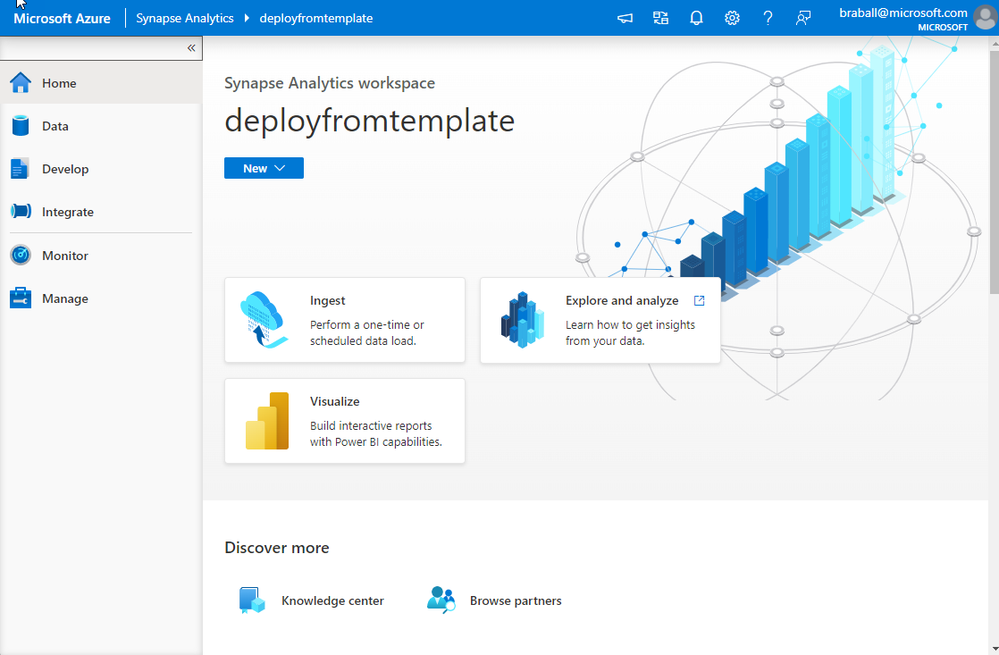Open the user account avatar

tap(986, 18)
